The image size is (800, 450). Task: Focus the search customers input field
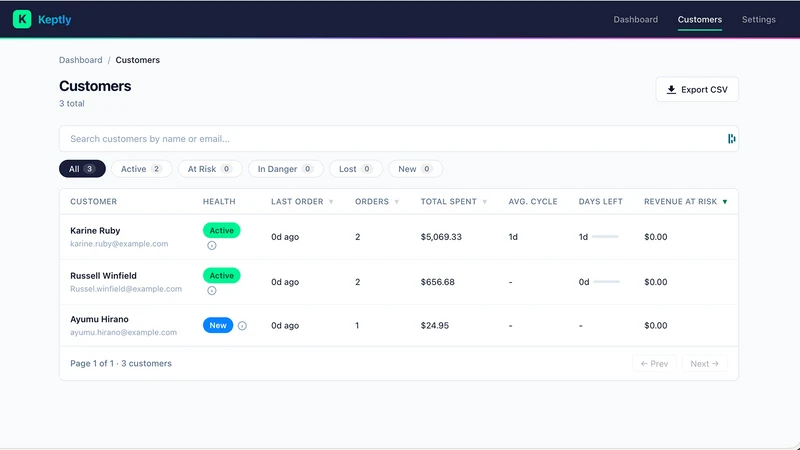(x=393, y=139)
